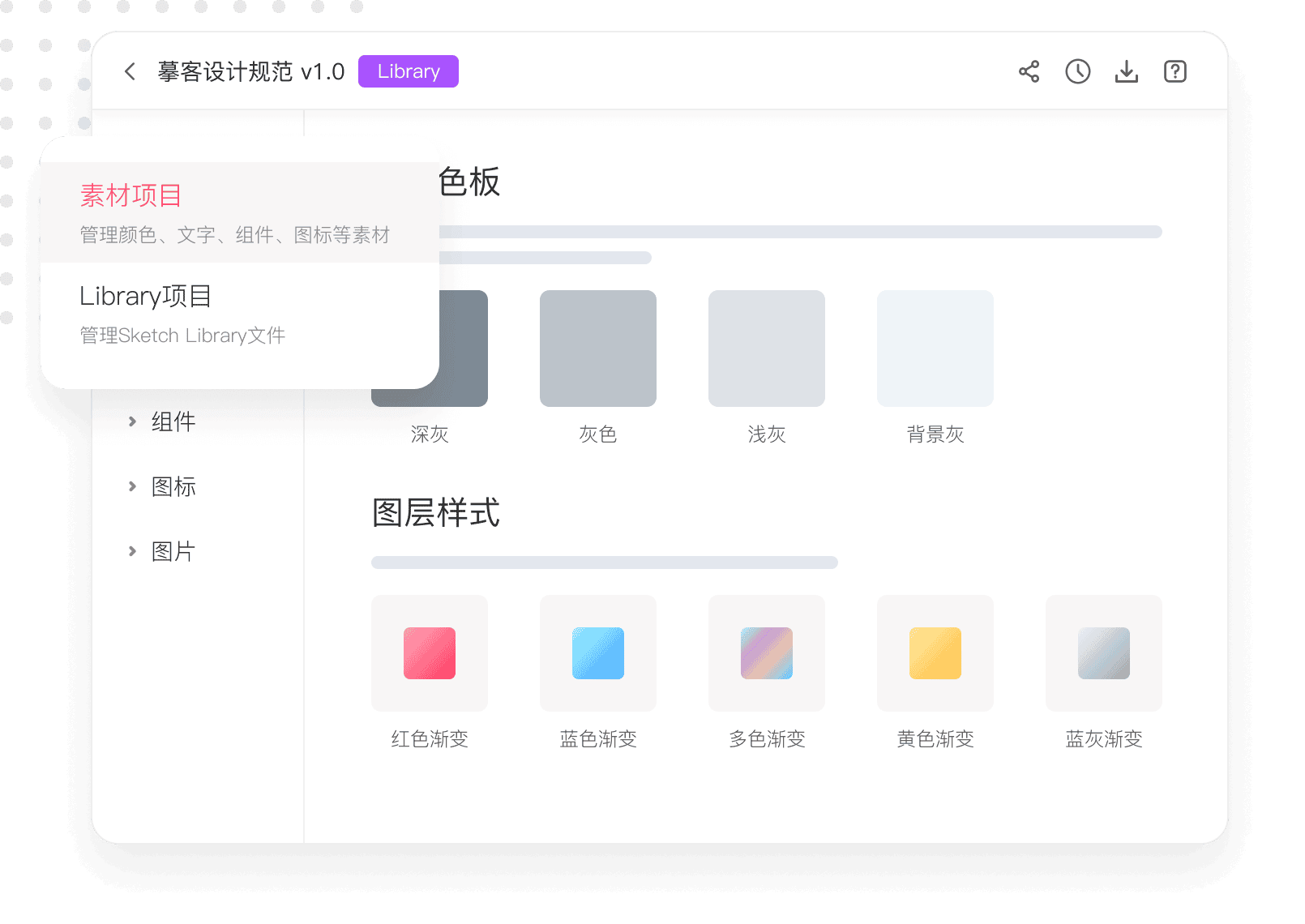Expand the 图标 section chevron
The height and width of the screenshot is (924, 1305).
pos(132,486)
